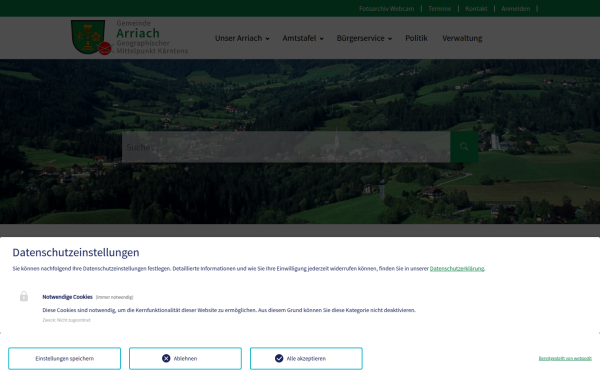This screenshot has width=600, height=375.
Task: Click the Gemeinde Arriach coat of arms logo
Action: pos(91,37)
